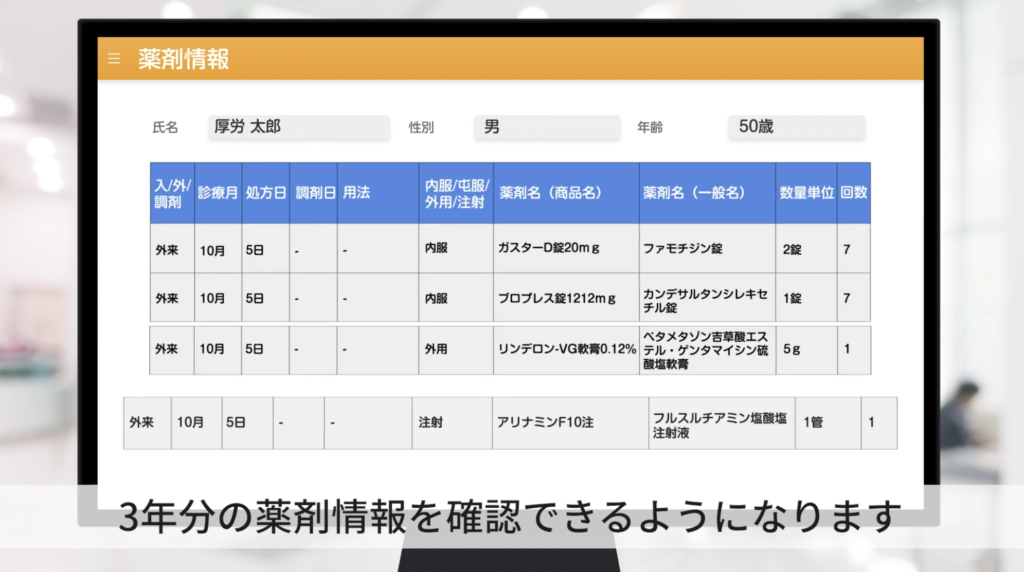Click the 用法 column header
This screenshot has height=572, width=1024.
coord(378,193)
